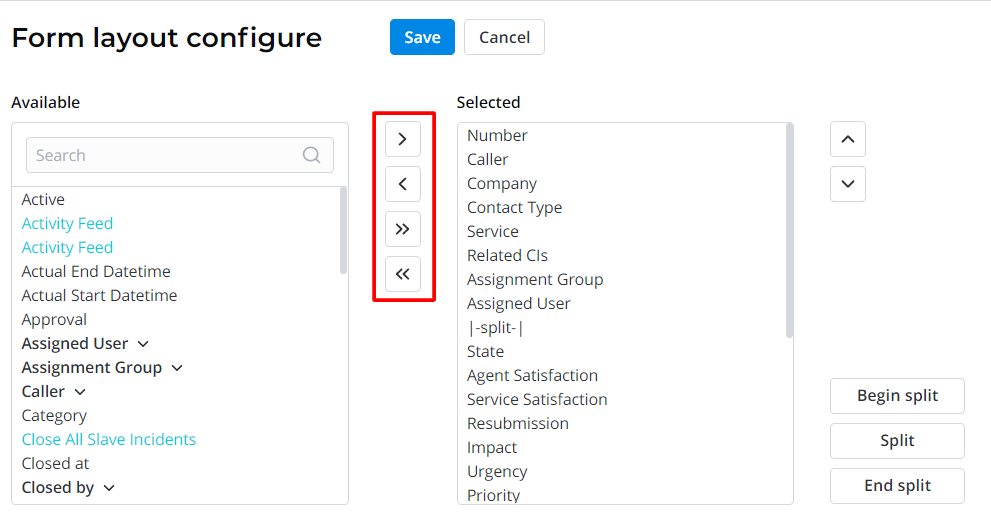This screenshot has height=526, width=991.
Task: Save the form layout
Action: pyautogui.click(x=422, y=37)
